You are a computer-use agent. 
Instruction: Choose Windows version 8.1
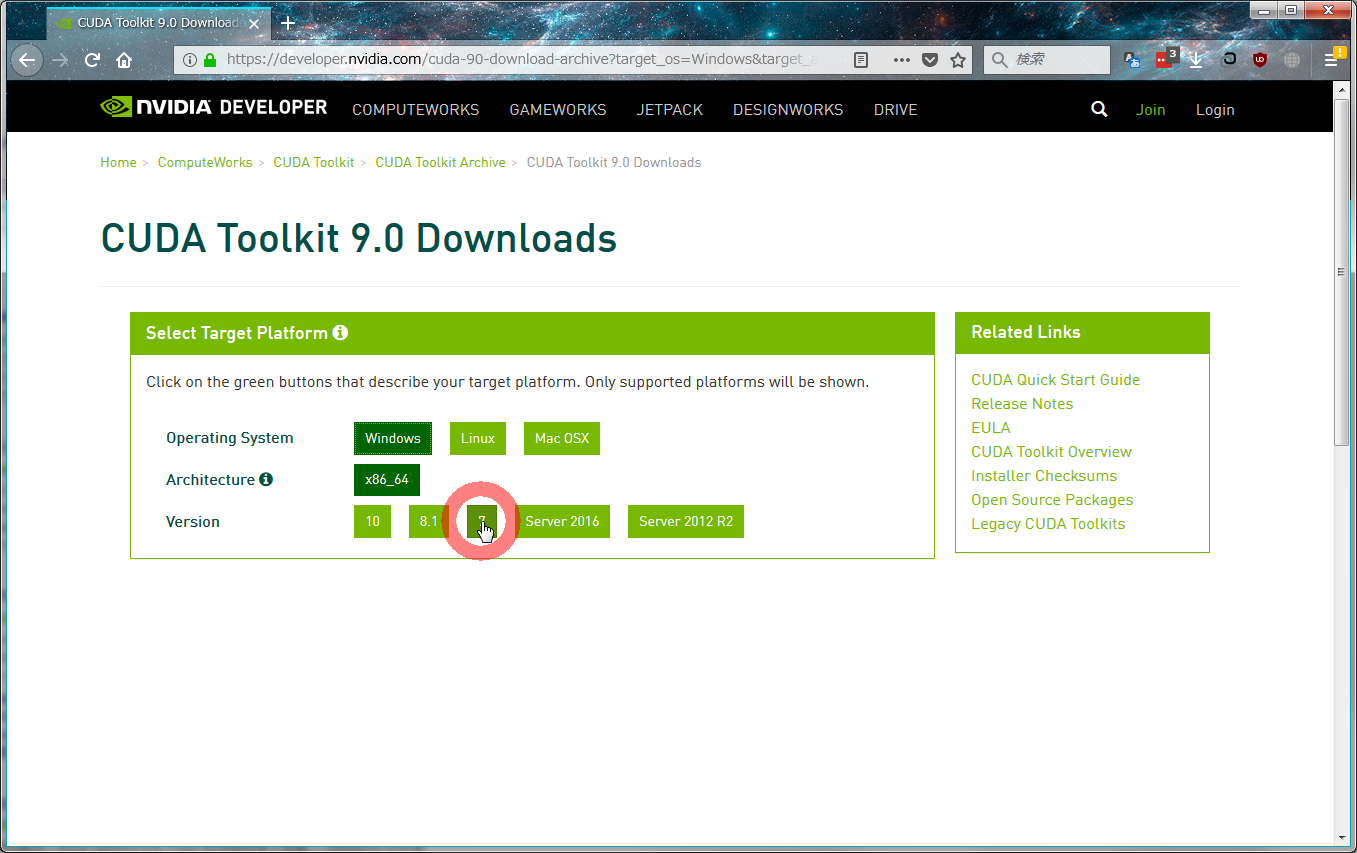click(428, 522)
